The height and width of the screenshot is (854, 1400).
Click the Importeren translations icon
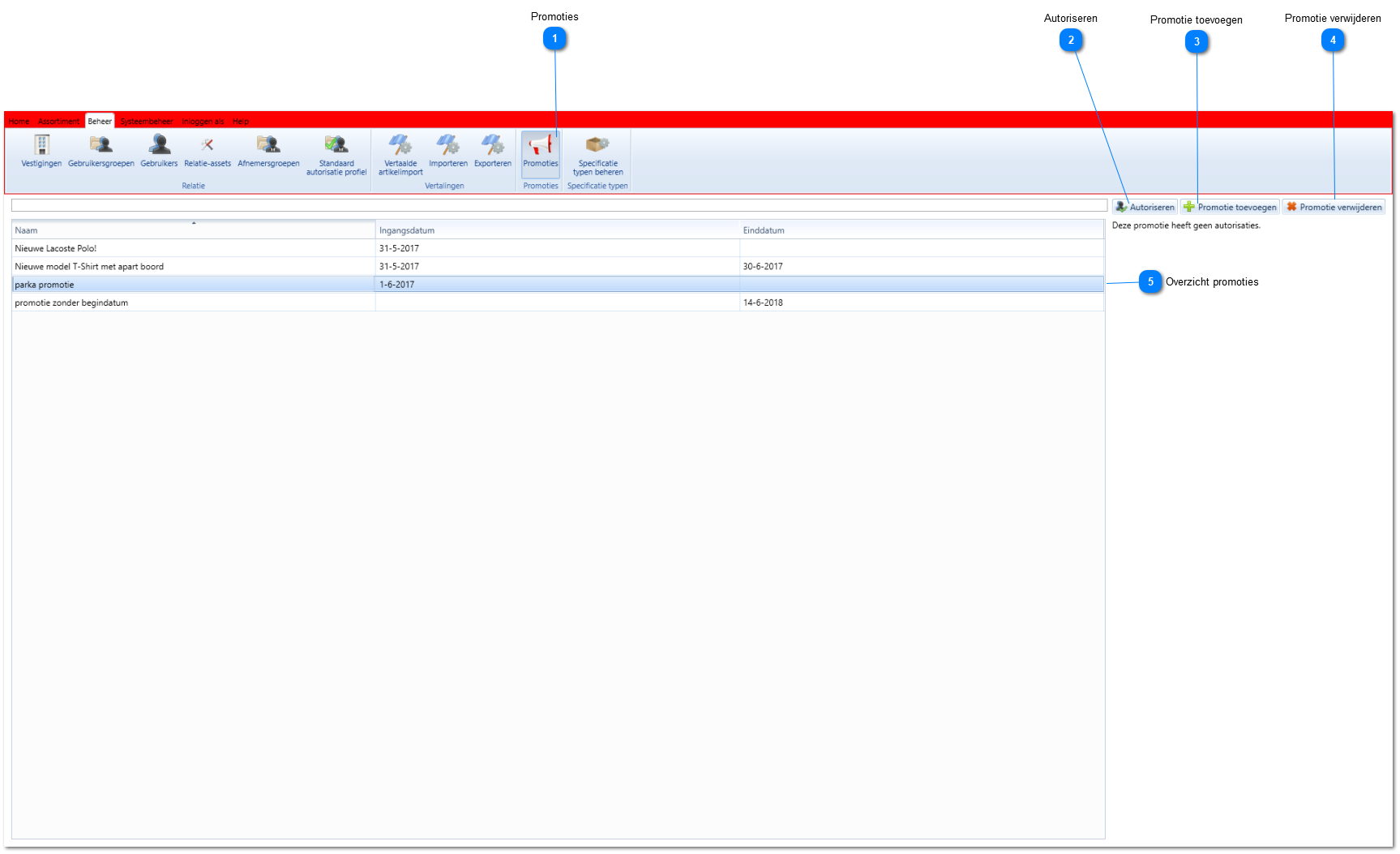point(448,152)
